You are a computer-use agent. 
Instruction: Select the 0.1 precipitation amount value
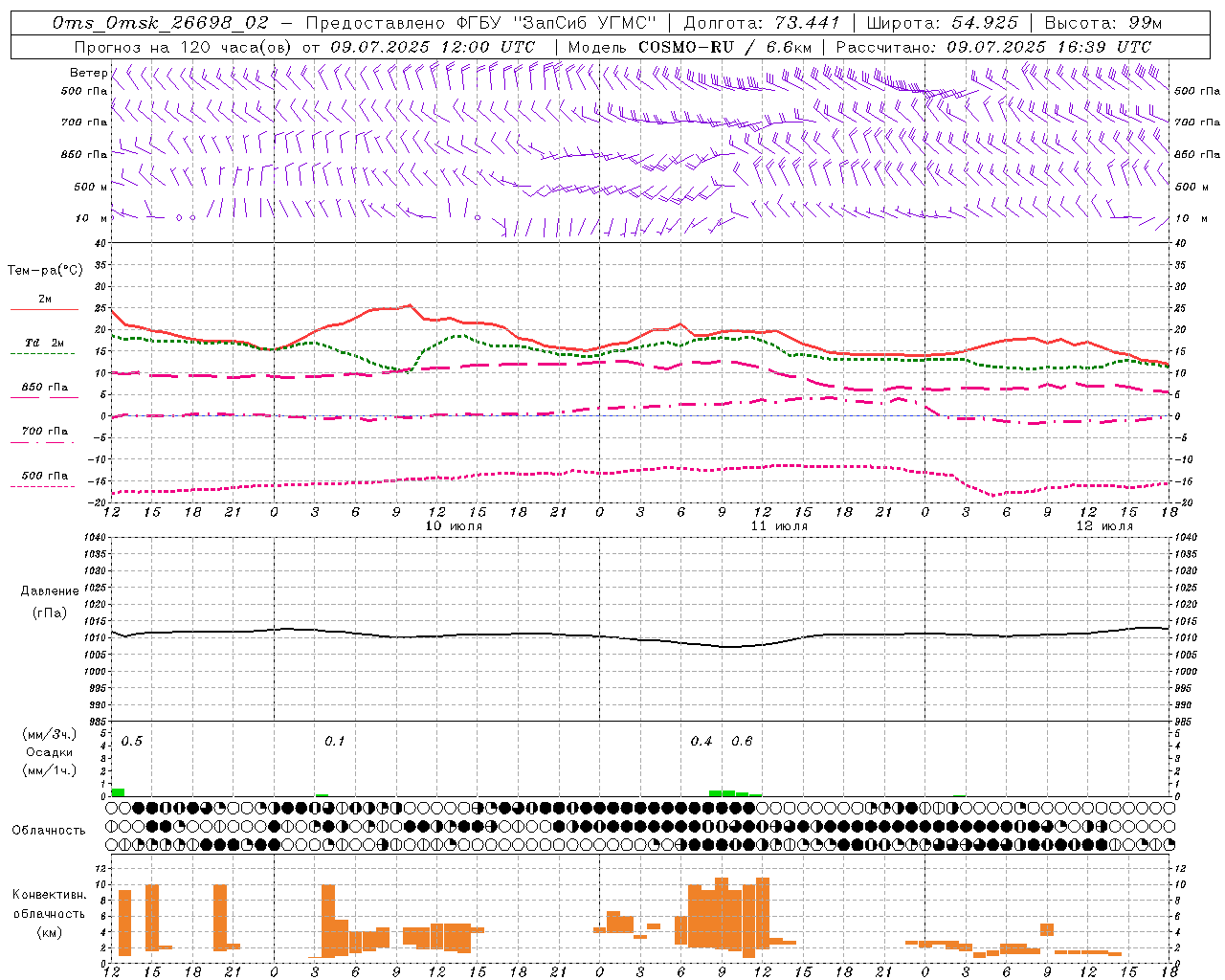point(335,742)
